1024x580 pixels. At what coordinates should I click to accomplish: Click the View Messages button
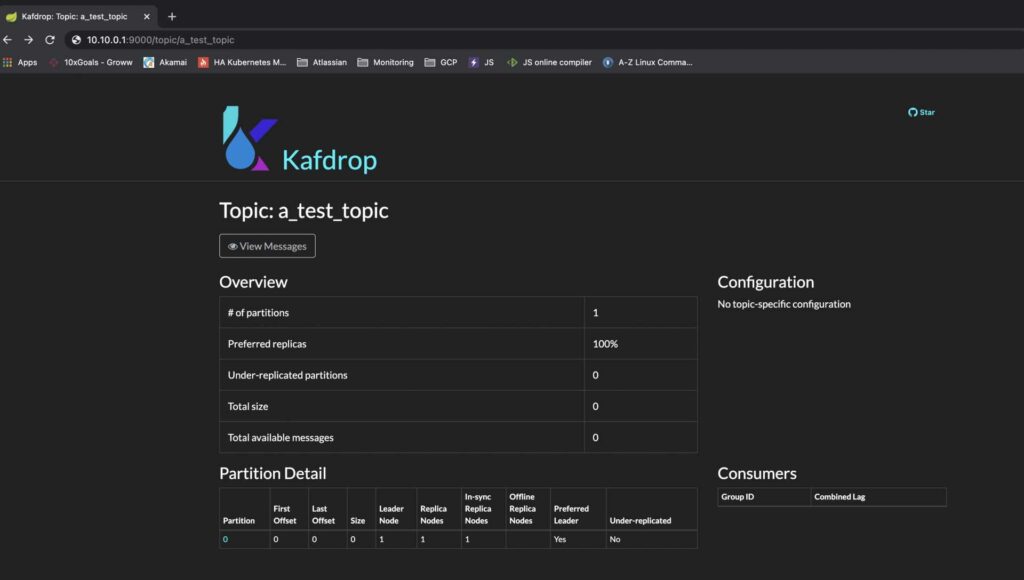point(267,246)
